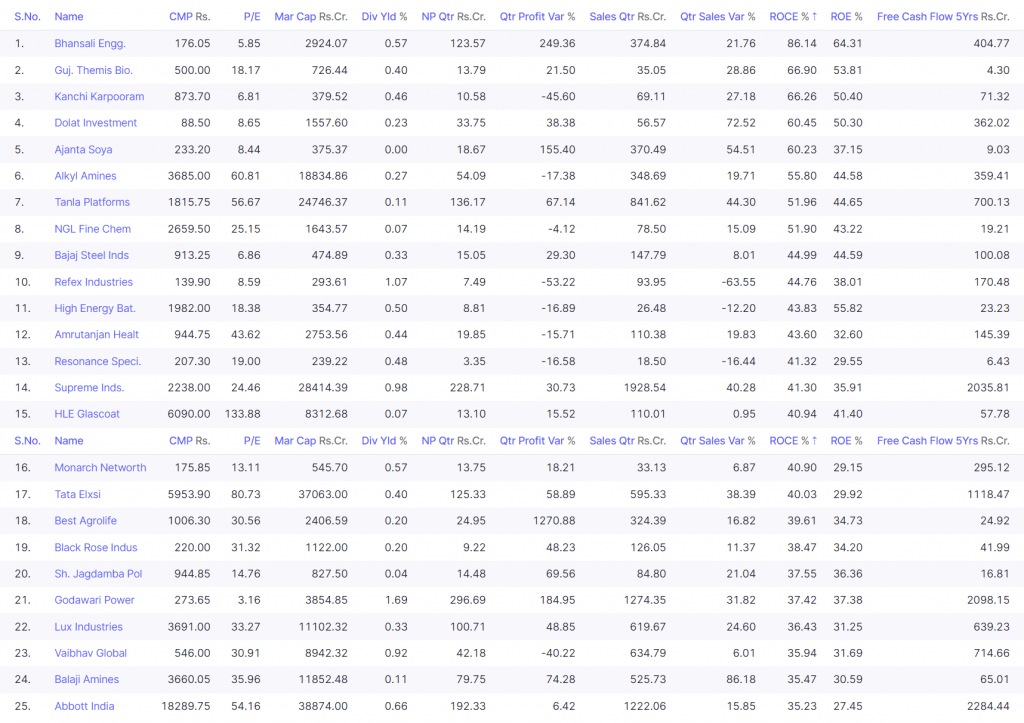Select Bhansali Engg. market cap value 2924.07
1024x723 pixels.
(x=326, y=44)
